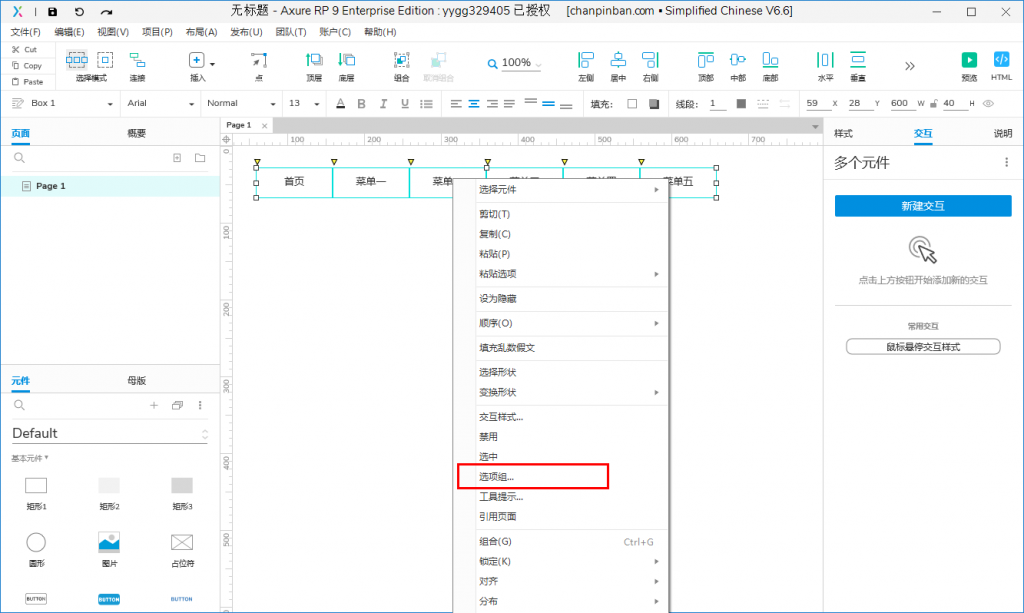1024x613 pixels.
Task: Click the 组合 (Group) toolbar icon
Action: [401, 64]
